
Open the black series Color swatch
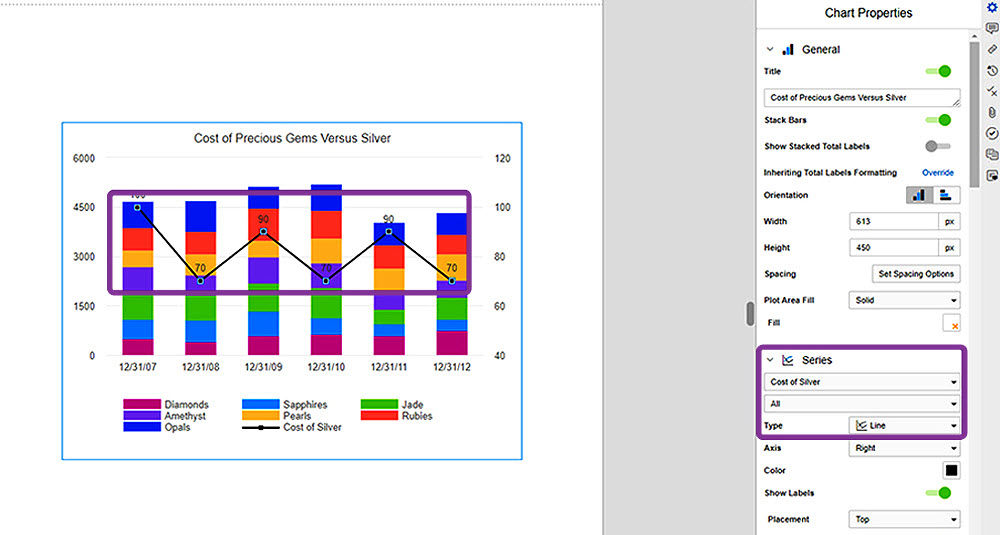coord(951,471)
